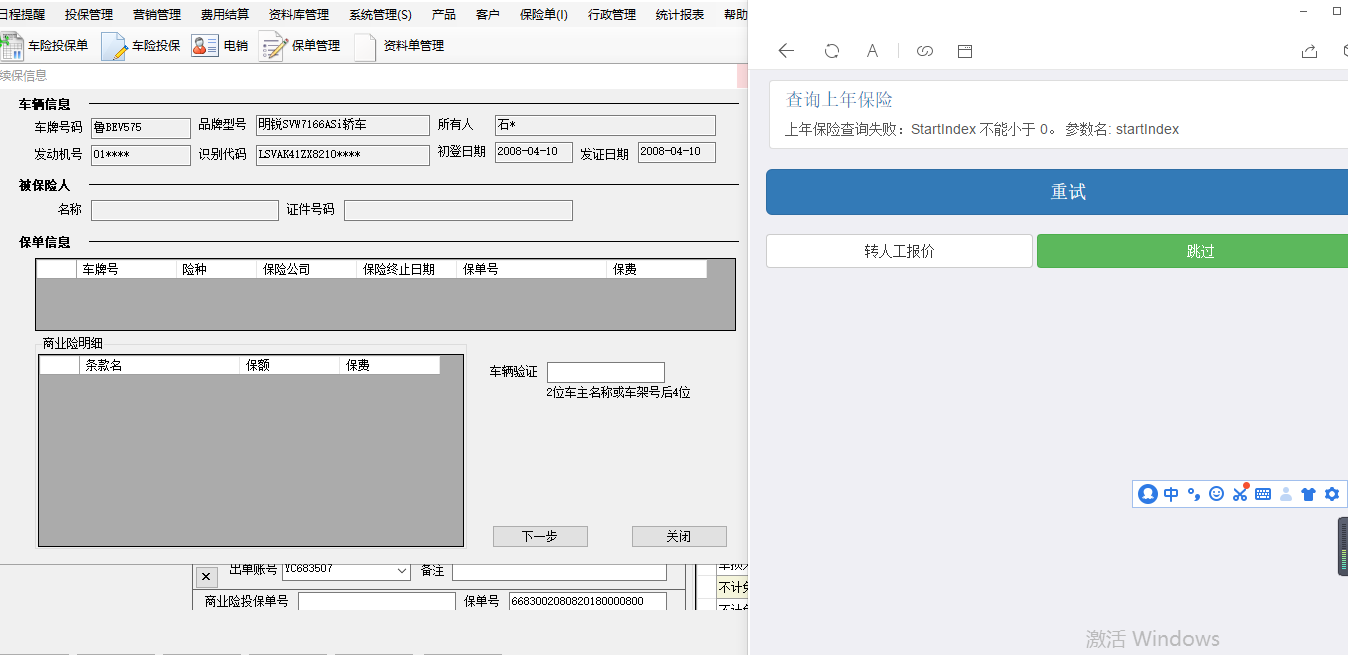Open the 营销管理 menu
The image size is (1348, 655).
157,15
